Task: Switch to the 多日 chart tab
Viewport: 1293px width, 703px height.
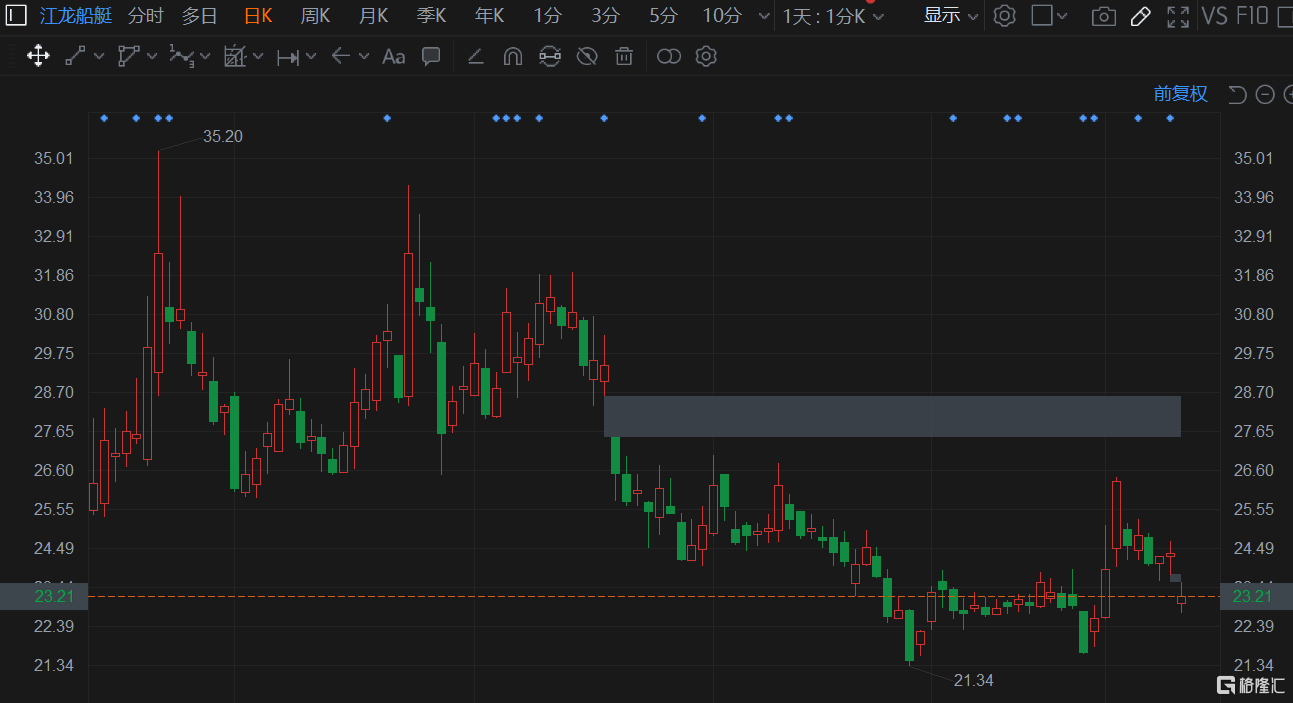Action: 199,15
